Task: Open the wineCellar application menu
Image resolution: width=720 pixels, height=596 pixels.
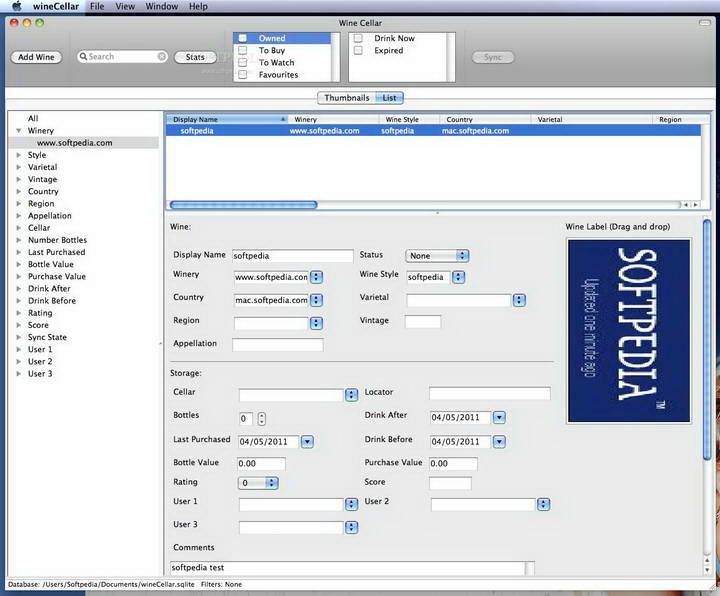Action: click(x=56, y=6)
